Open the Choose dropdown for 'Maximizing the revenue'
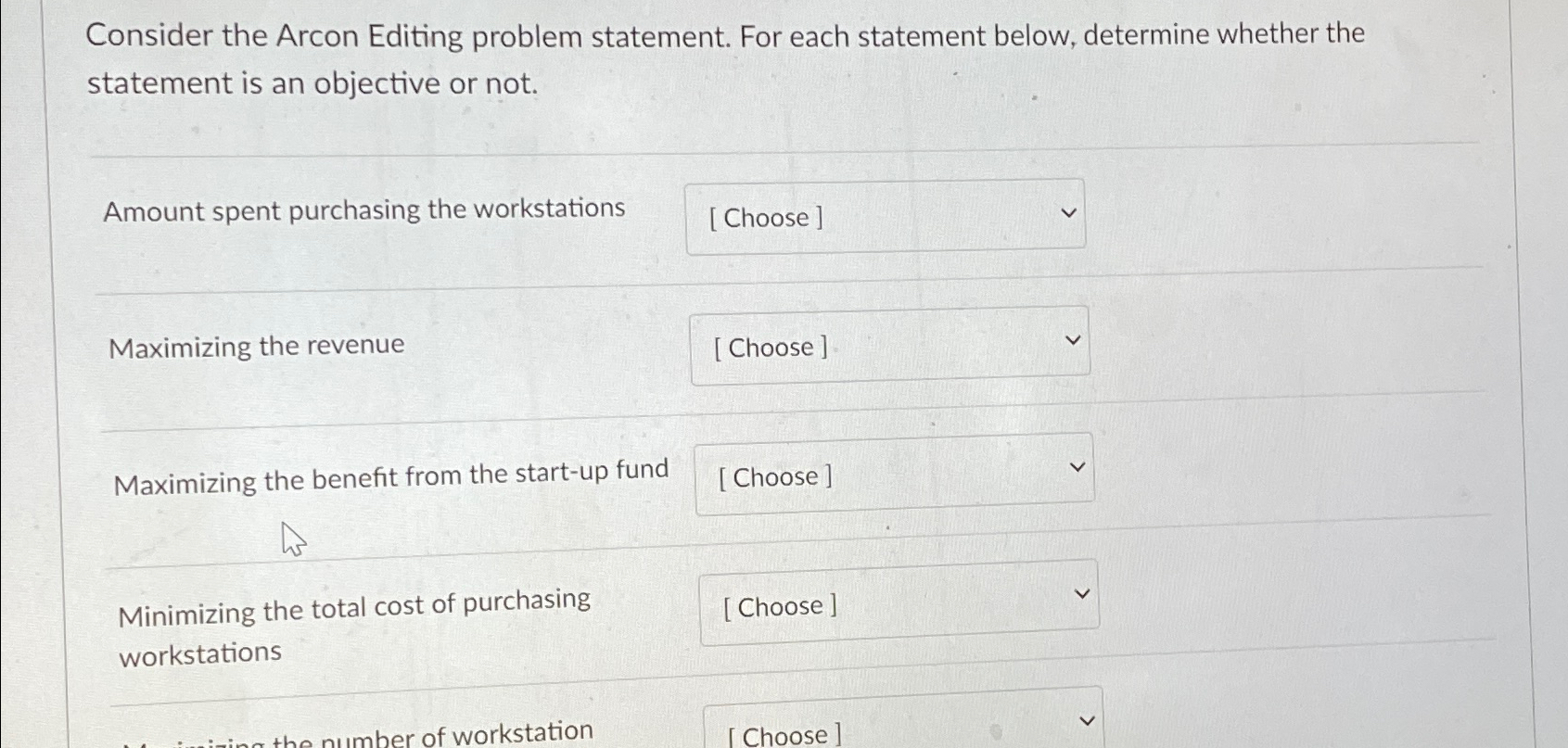This screenshot has width=1568, height=748. [890, 345]
